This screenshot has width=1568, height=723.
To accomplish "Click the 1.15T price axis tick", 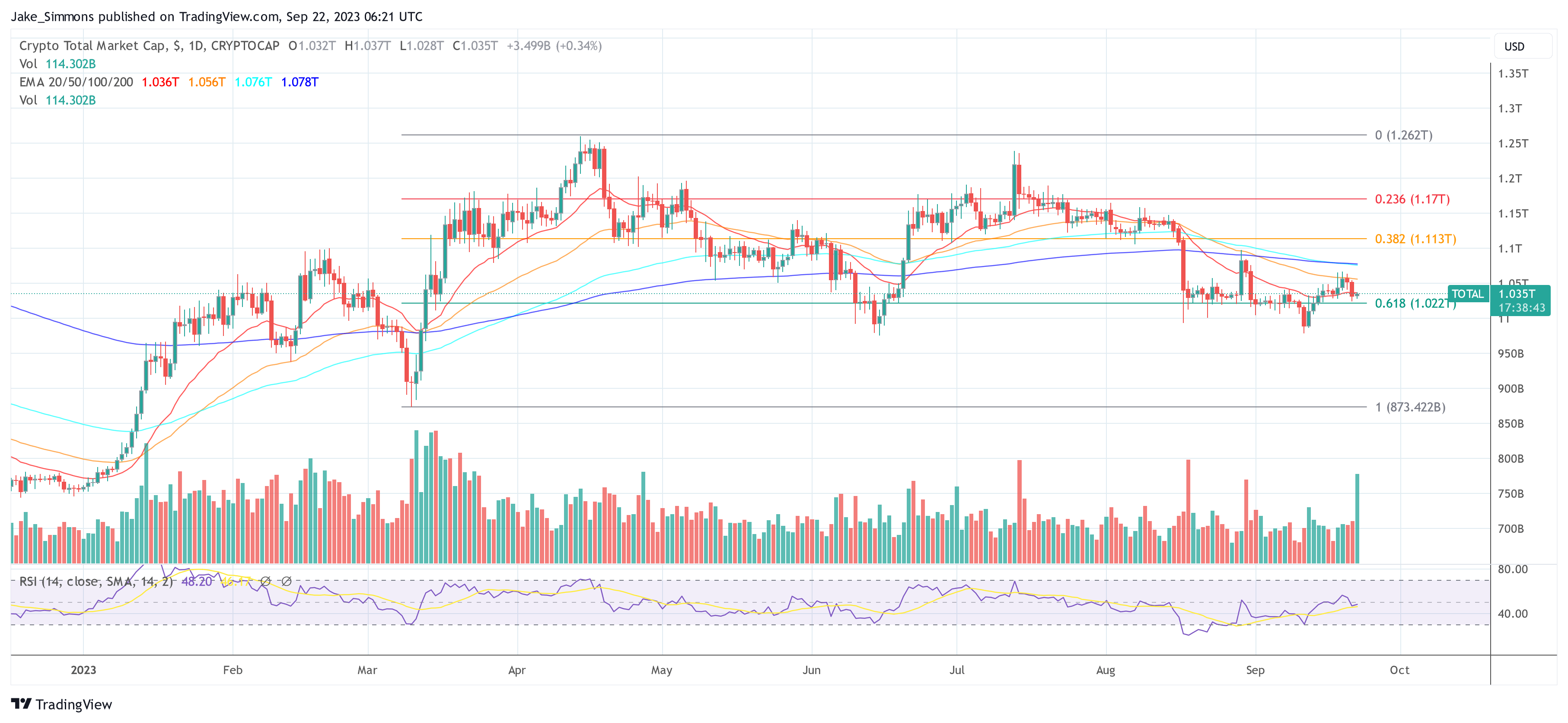I will point(1513,214).
